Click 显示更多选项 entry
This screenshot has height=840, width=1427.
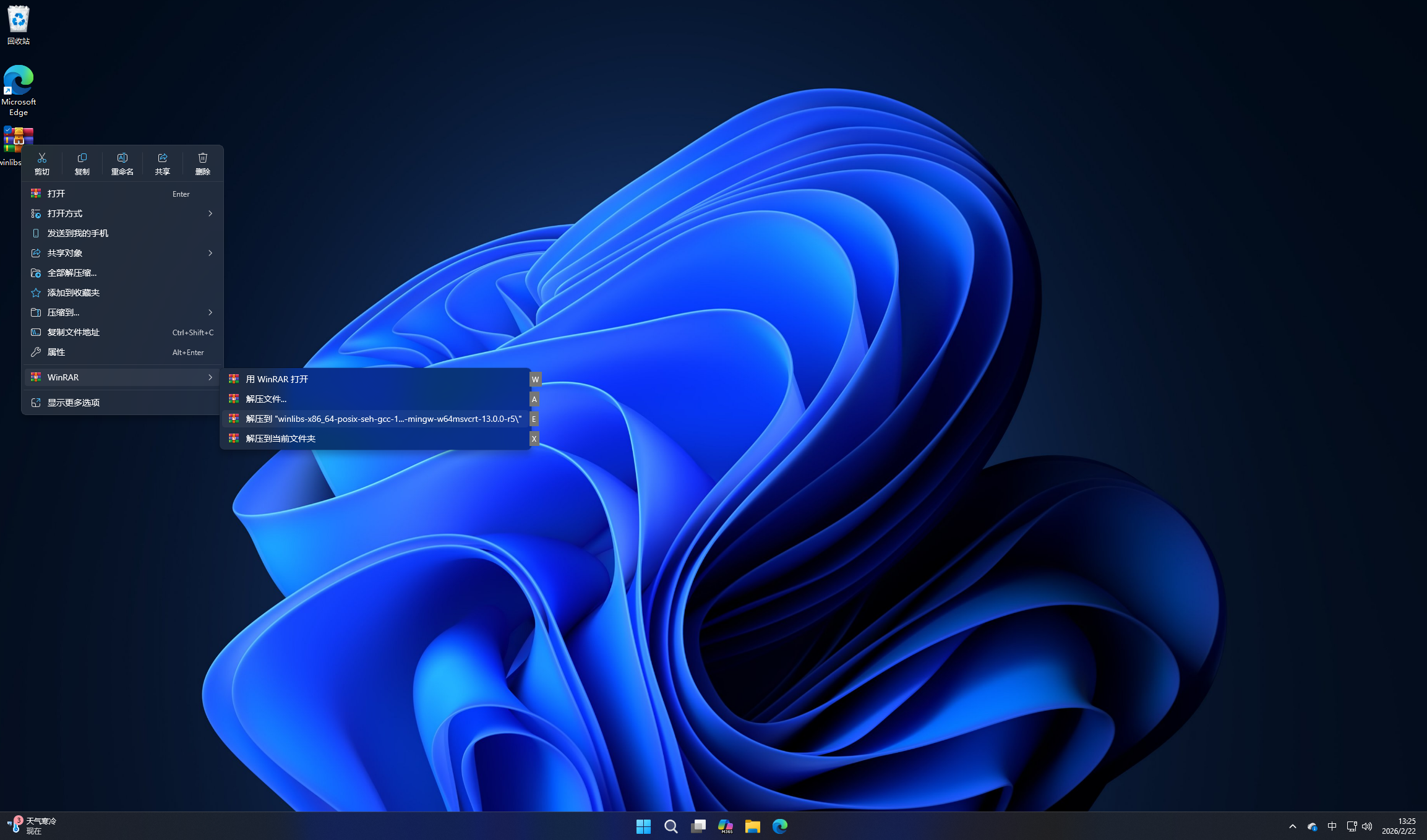[74, 403]
